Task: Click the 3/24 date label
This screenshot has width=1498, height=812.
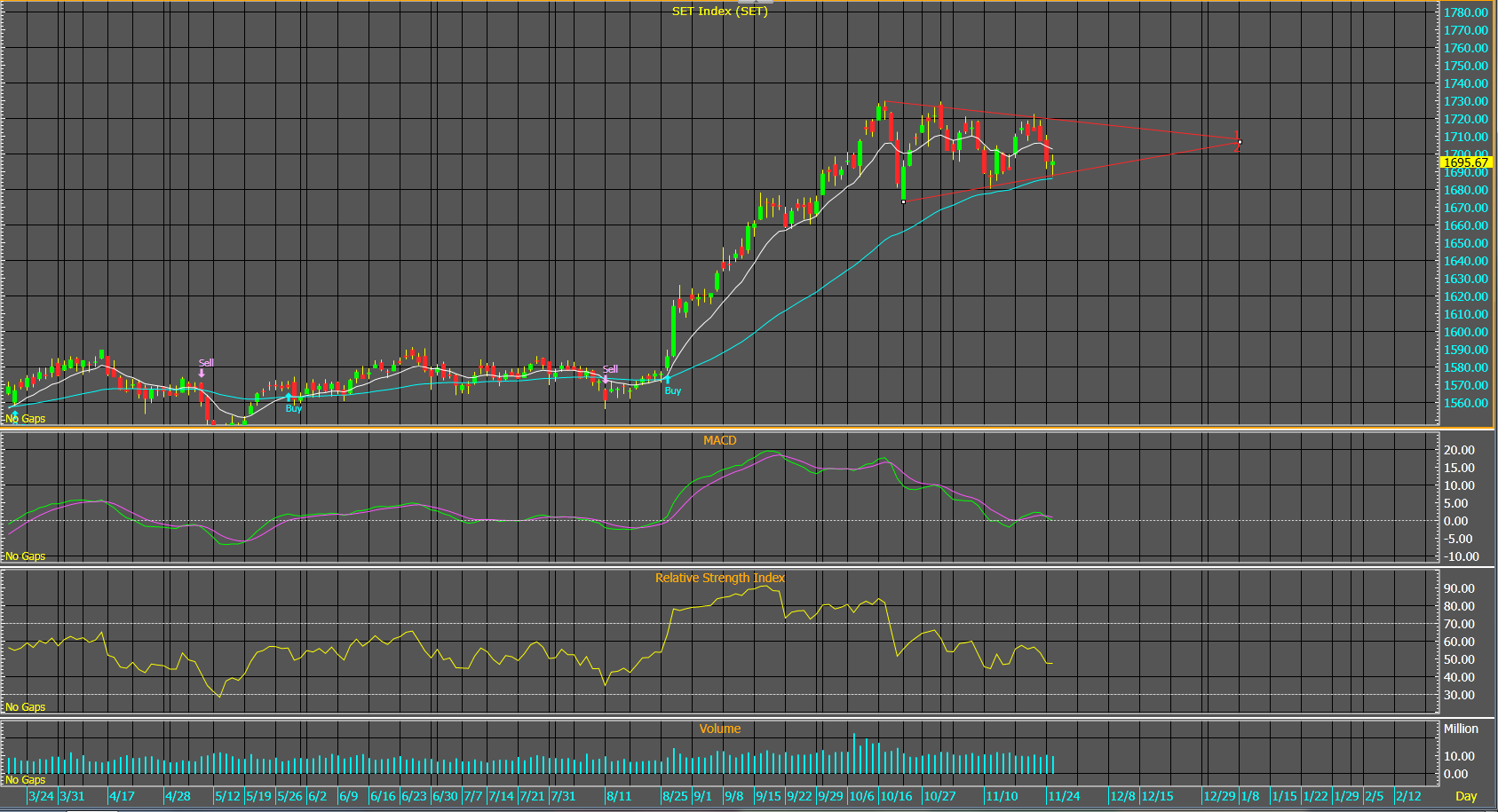Action: 41,796
